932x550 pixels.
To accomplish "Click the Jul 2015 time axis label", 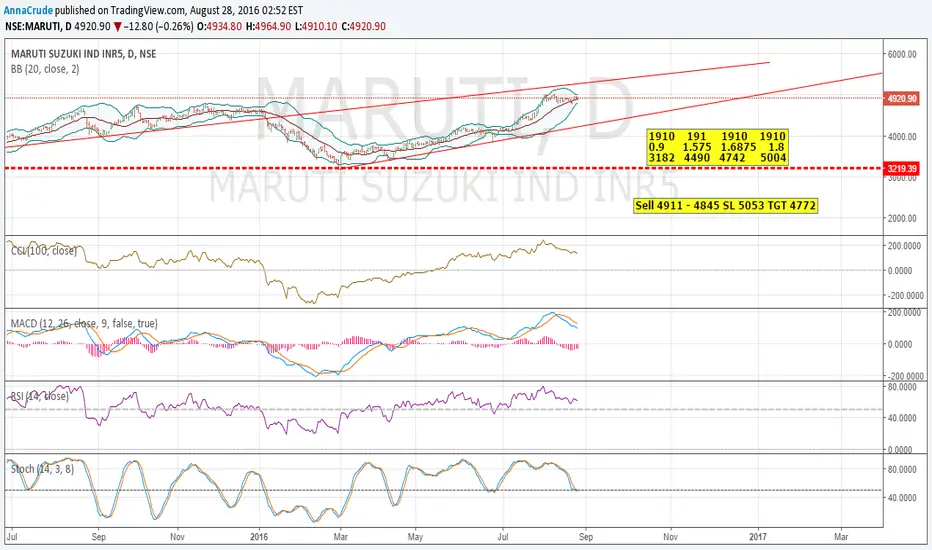I will coord(11,537).
